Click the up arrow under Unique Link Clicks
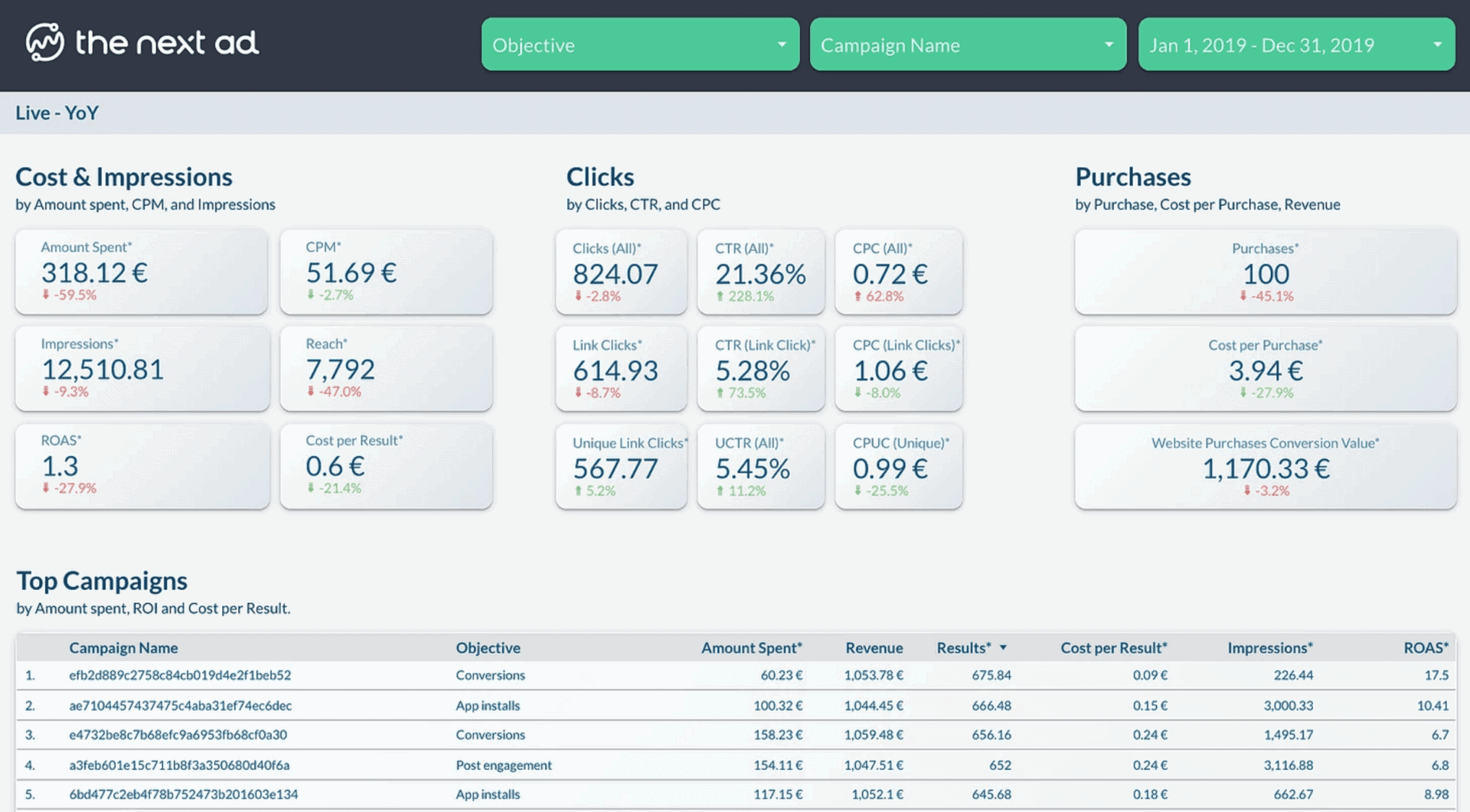The width and height of the screenshot is (1470, 812). [x=578, y=491]
